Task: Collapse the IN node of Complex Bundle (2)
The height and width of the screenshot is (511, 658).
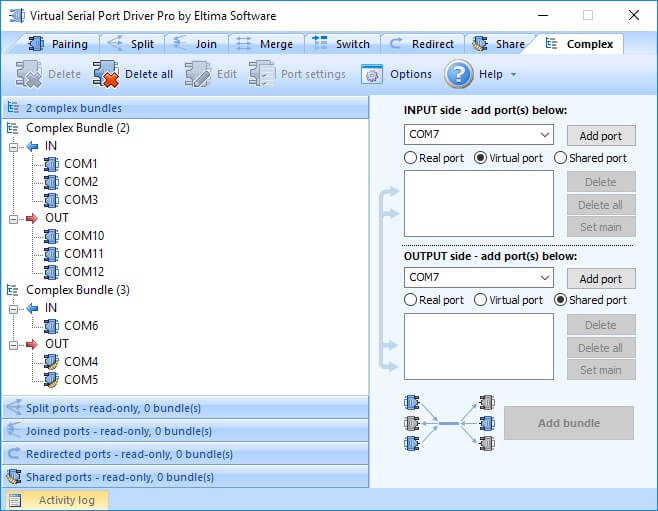Action: pyautogui.click(x=14, y=146)
